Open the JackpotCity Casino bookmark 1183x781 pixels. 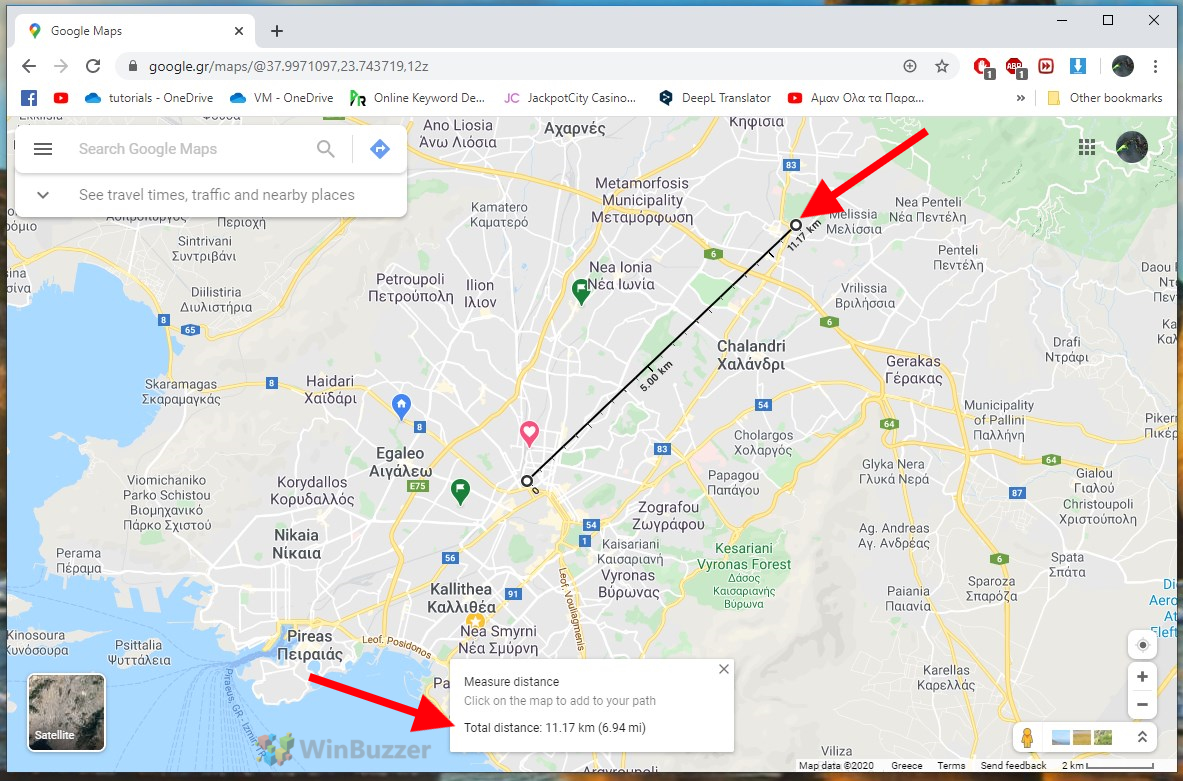pyautogui.click(x=570, y=98)
